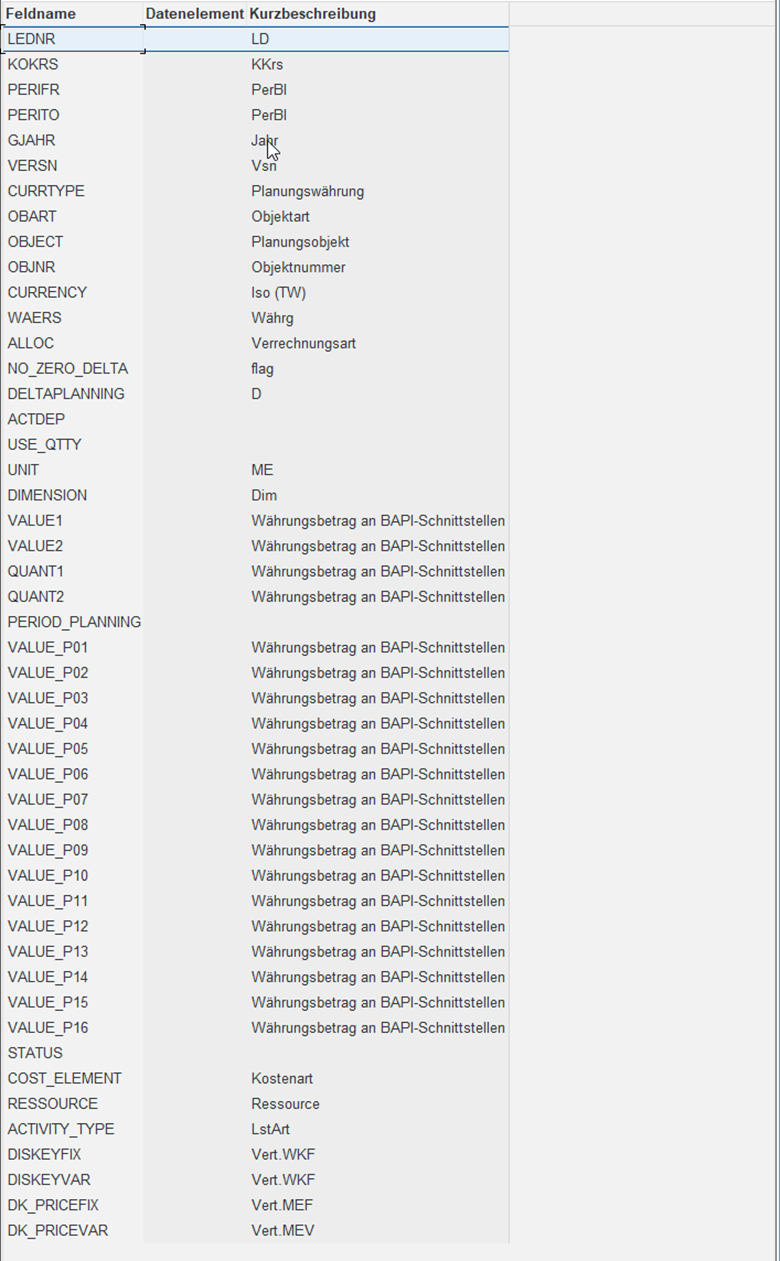
Task: Click the Verrechnungsart description cell
Action: 378,343
